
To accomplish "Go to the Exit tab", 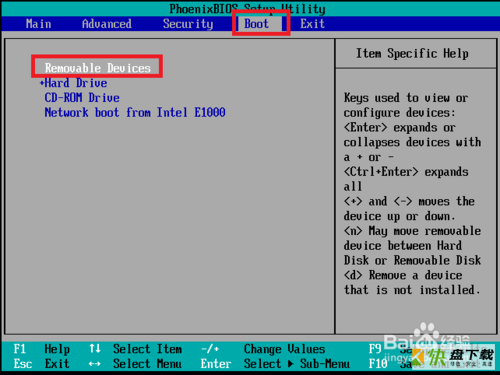I will (313, 24).
